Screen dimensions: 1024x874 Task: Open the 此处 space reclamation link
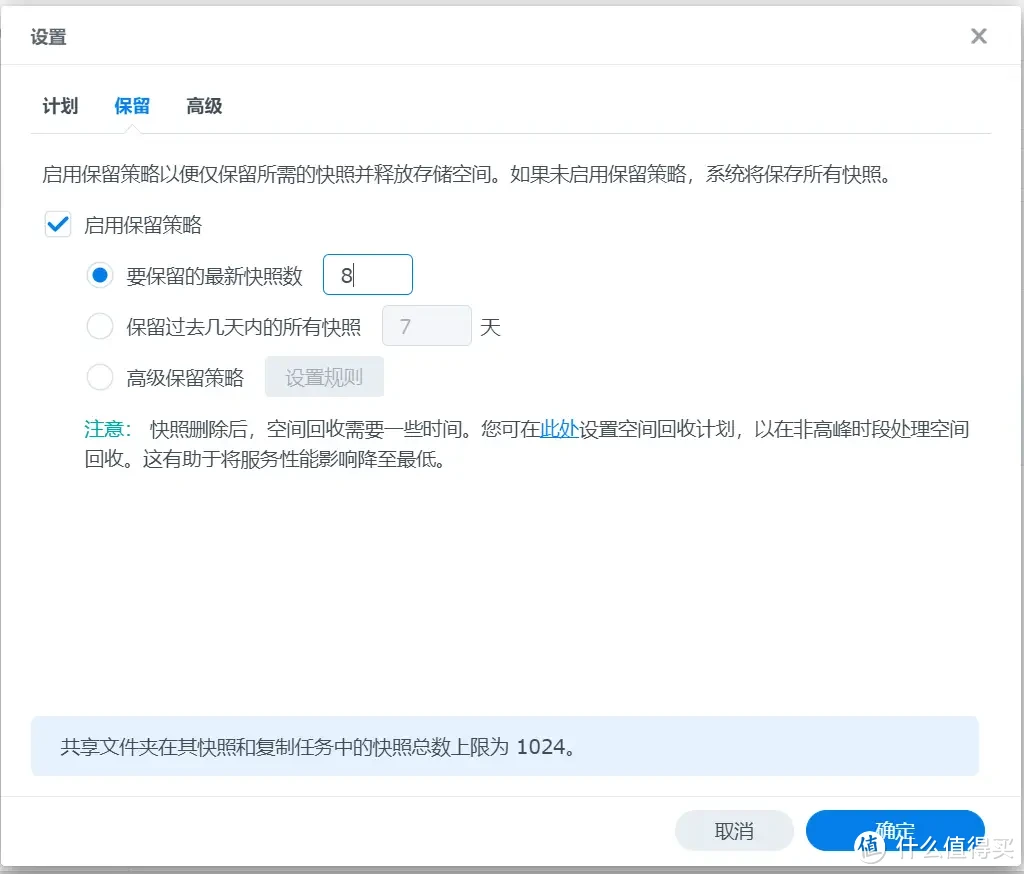(559, 428)
